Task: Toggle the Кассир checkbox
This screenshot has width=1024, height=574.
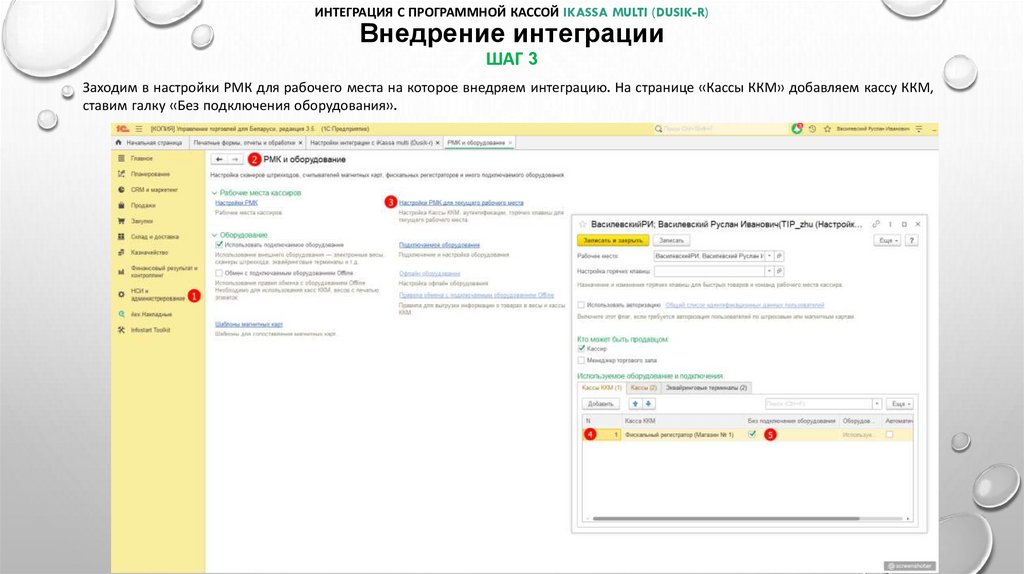Action: [x=581, y=349]
